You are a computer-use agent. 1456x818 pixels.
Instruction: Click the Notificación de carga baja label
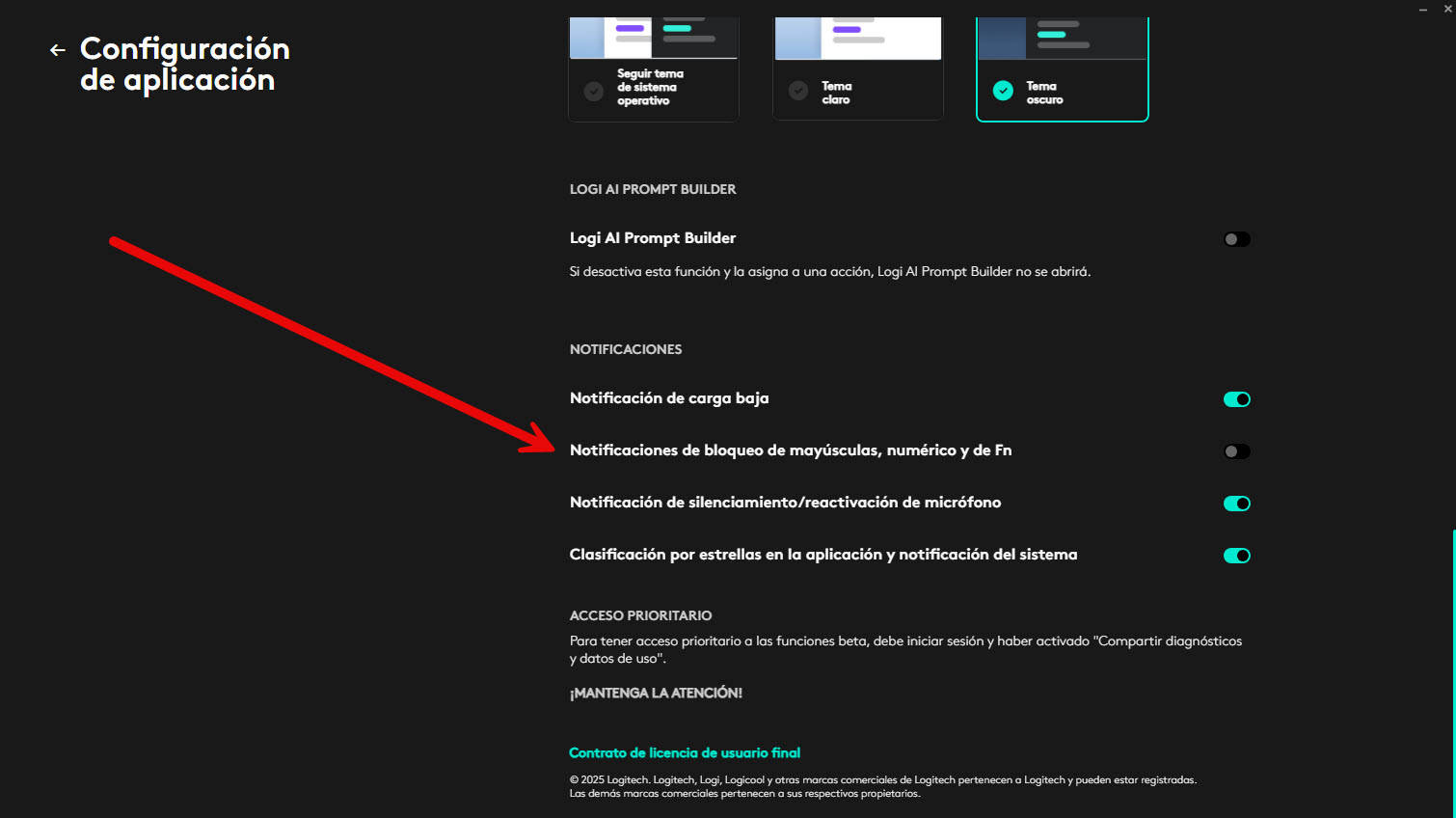click(669, 398)
